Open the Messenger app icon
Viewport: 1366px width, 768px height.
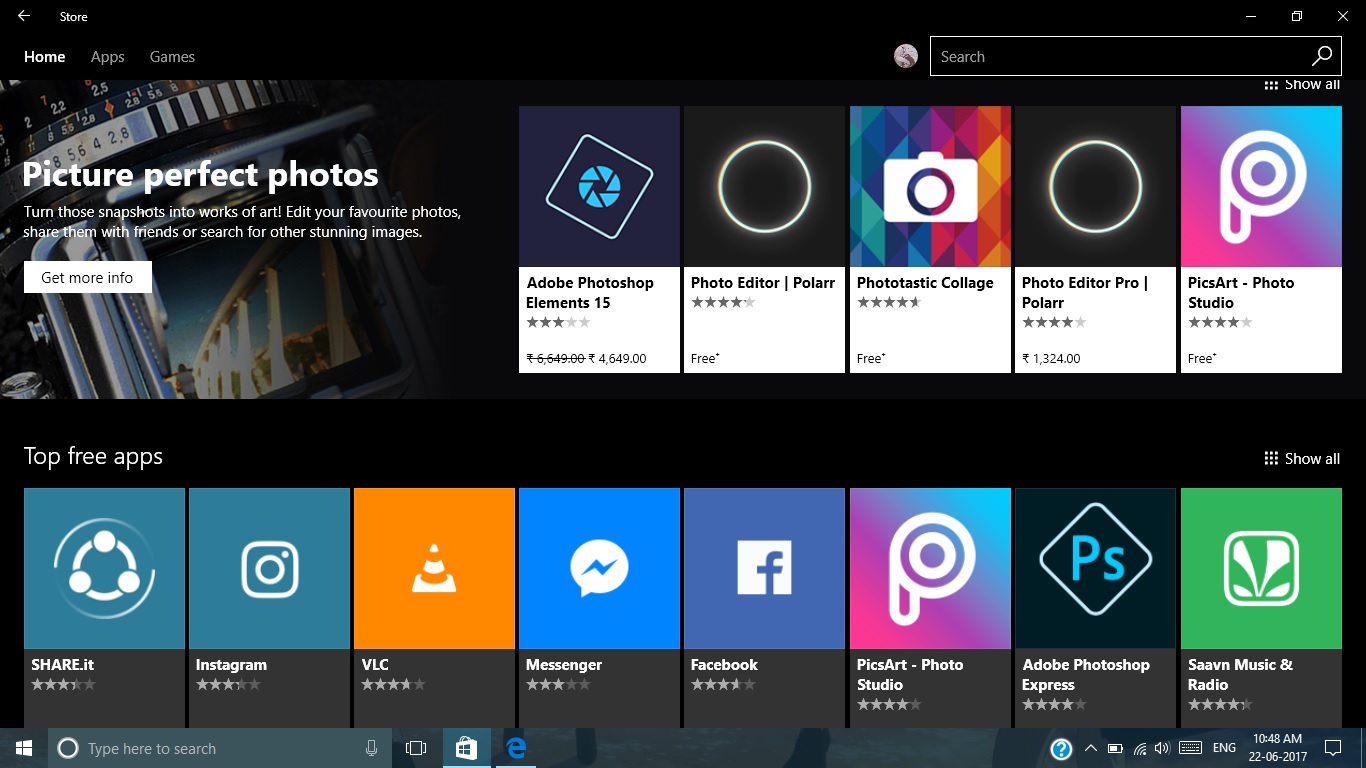point(599,568)
